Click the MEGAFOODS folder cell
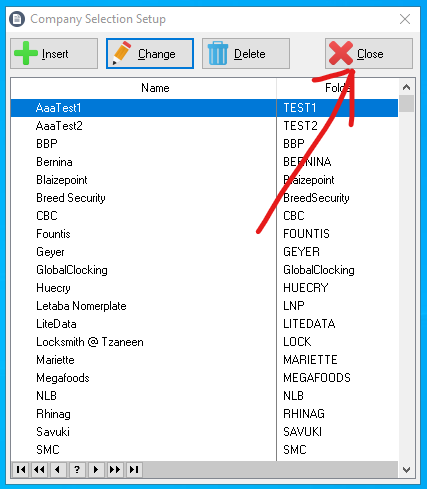427x489 pixels. [317, 378]
